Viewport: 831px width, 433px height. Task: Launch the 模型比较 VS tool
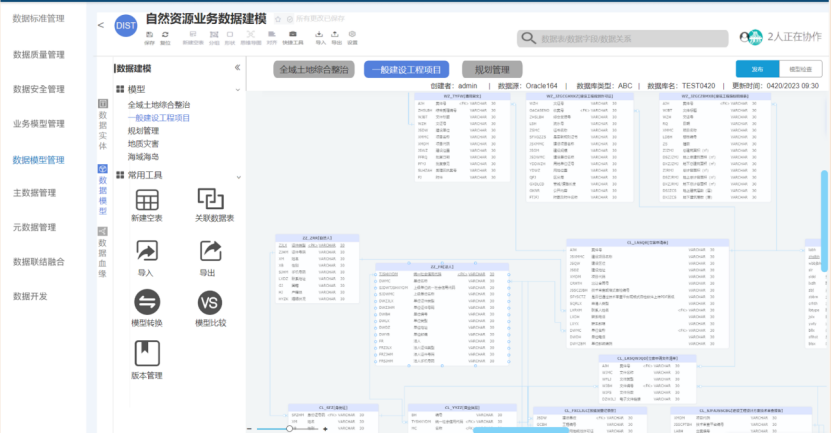coord(210,303)
